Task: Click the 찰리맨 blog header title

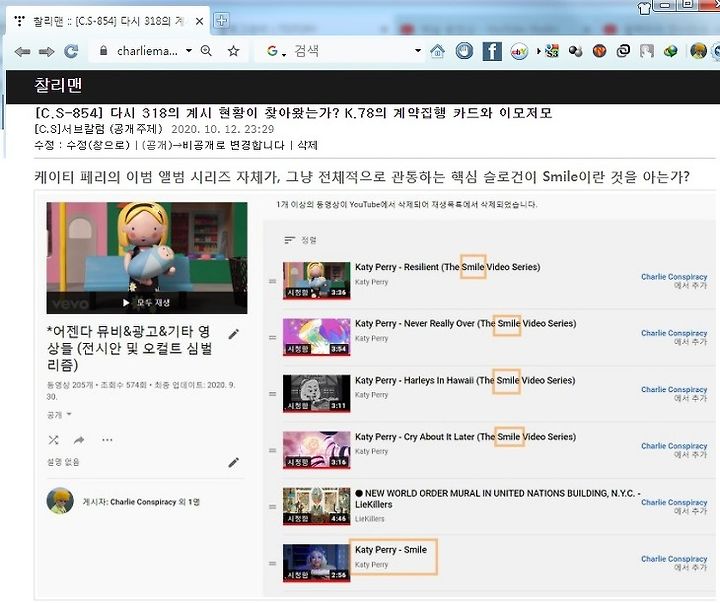Action: (x=58, y=85)
